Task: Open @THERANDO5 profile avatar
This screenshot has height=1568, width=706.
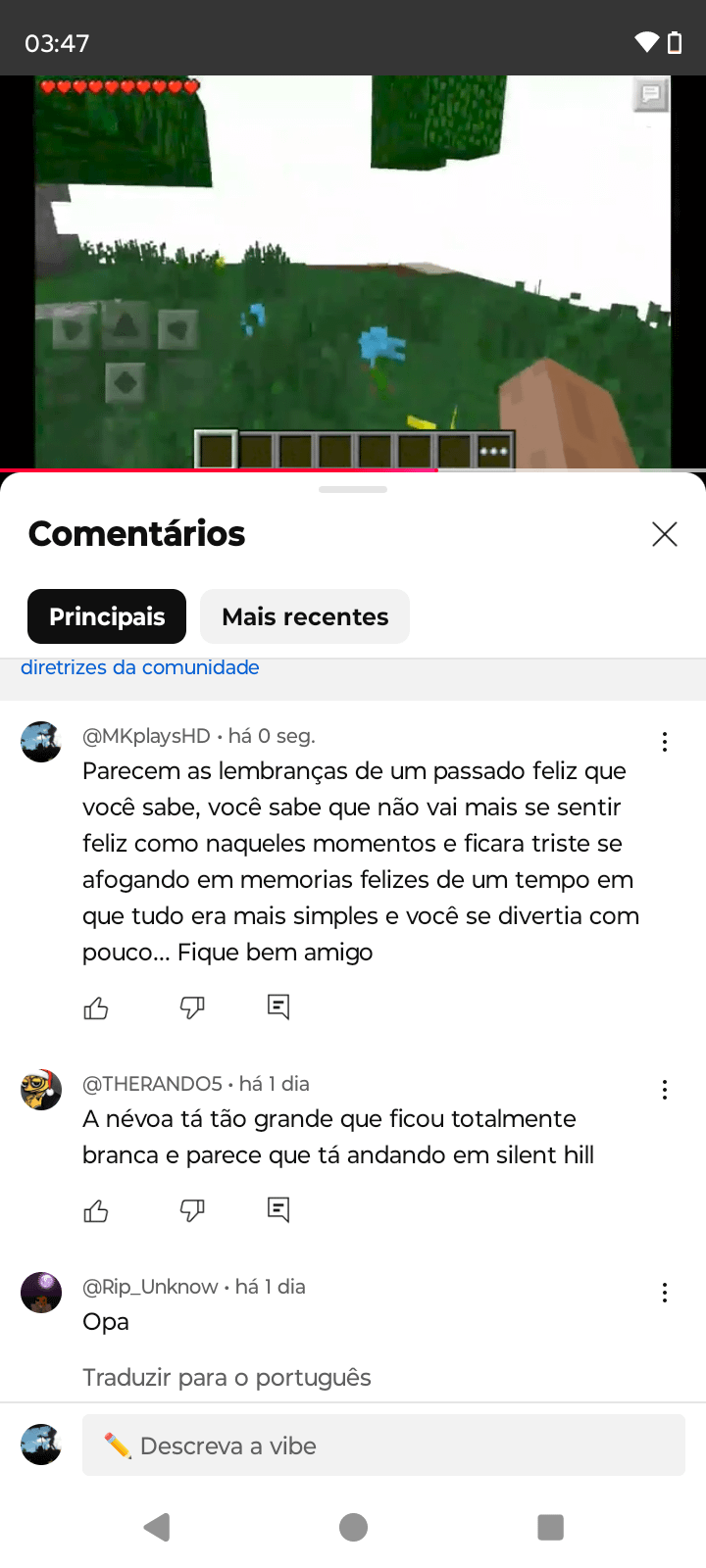Action: [41, 1090]
